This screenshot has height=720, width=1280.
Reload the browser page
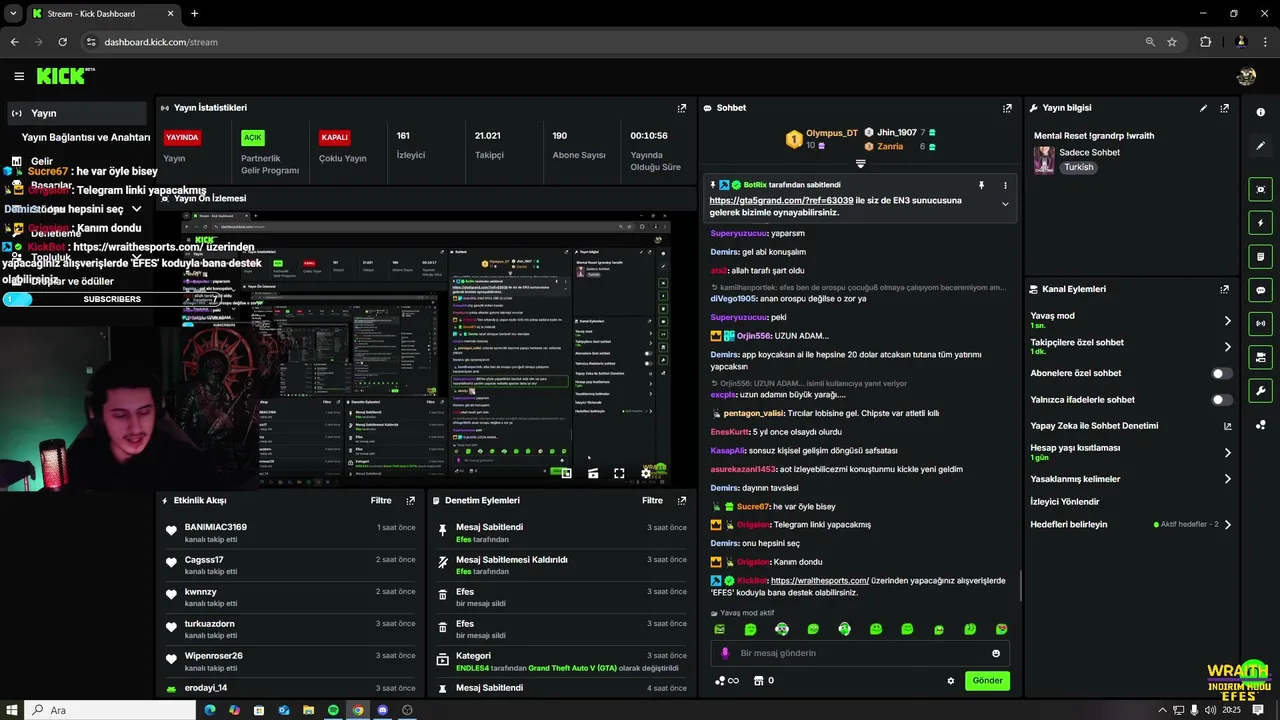62,42
